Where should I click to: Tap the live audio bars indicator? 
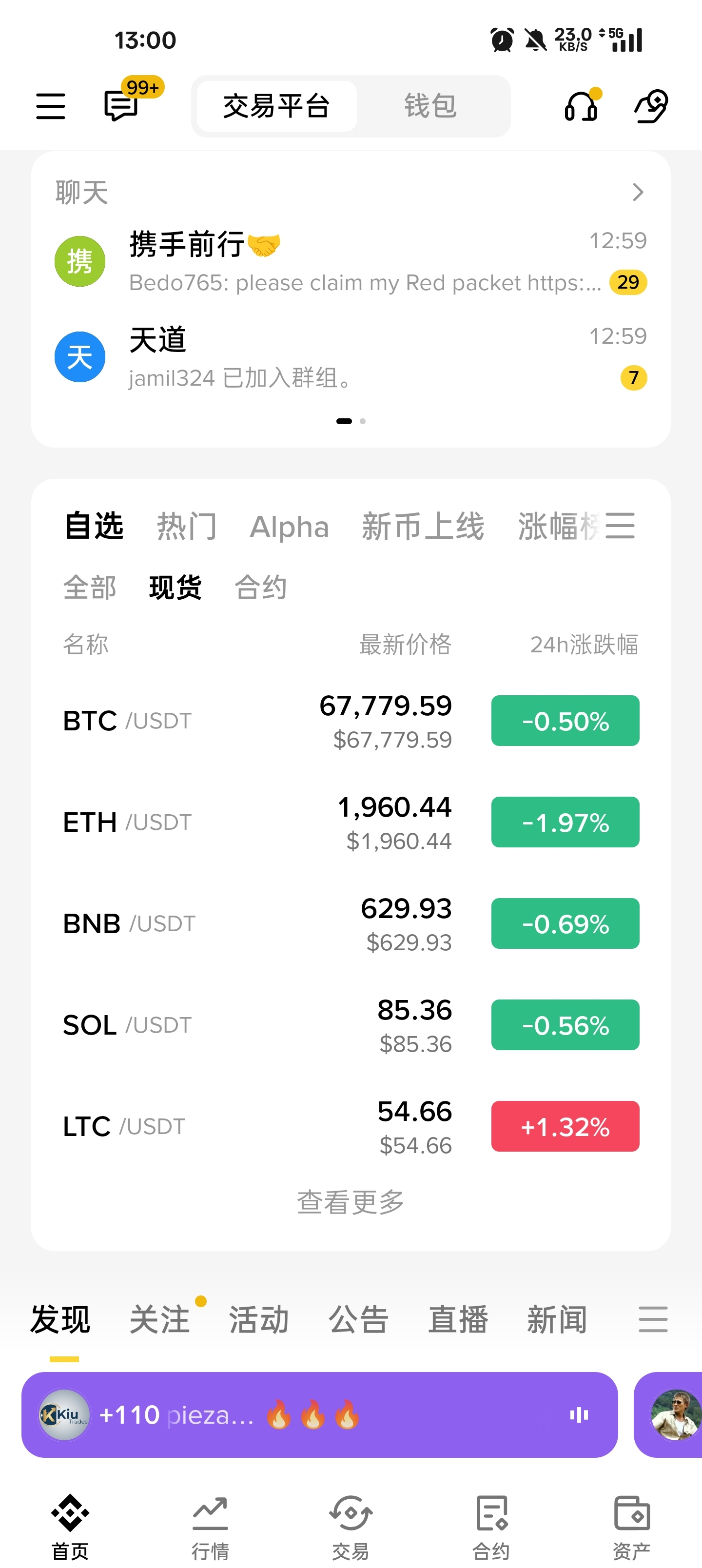pyautogui.click(x=579, y=1414)
